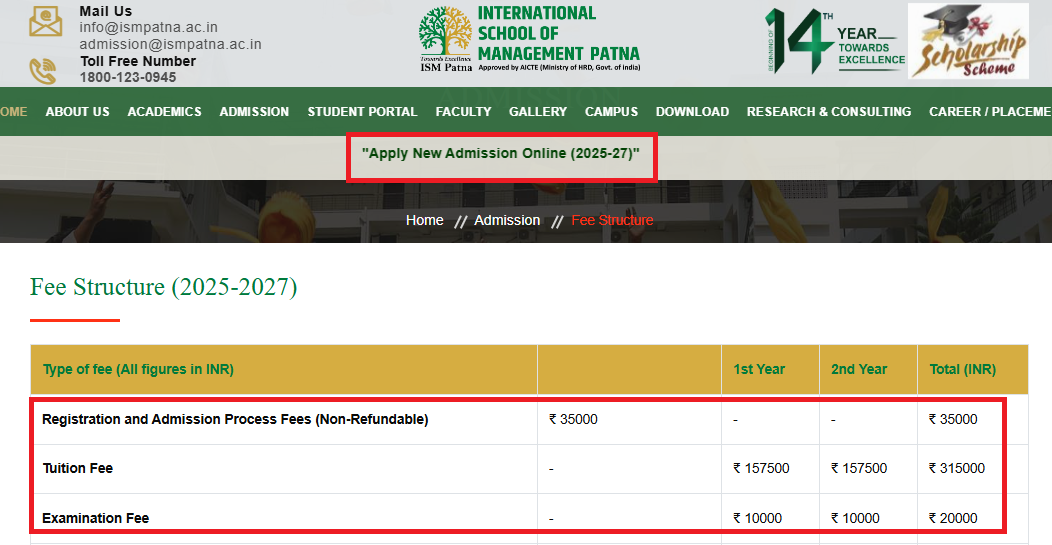The height and width of the screenshot is (545, 1052).
Task: Click the Mail Us label
Action: pos(105,11)
